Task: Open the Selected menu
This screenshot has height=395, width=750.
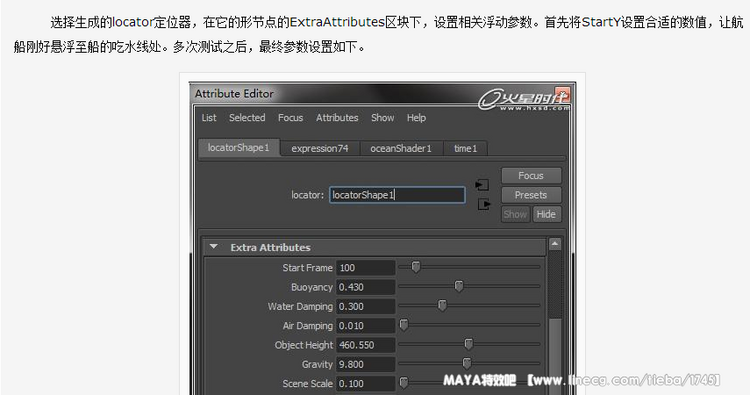Action: pyautogui.click(x=247, y=118)
